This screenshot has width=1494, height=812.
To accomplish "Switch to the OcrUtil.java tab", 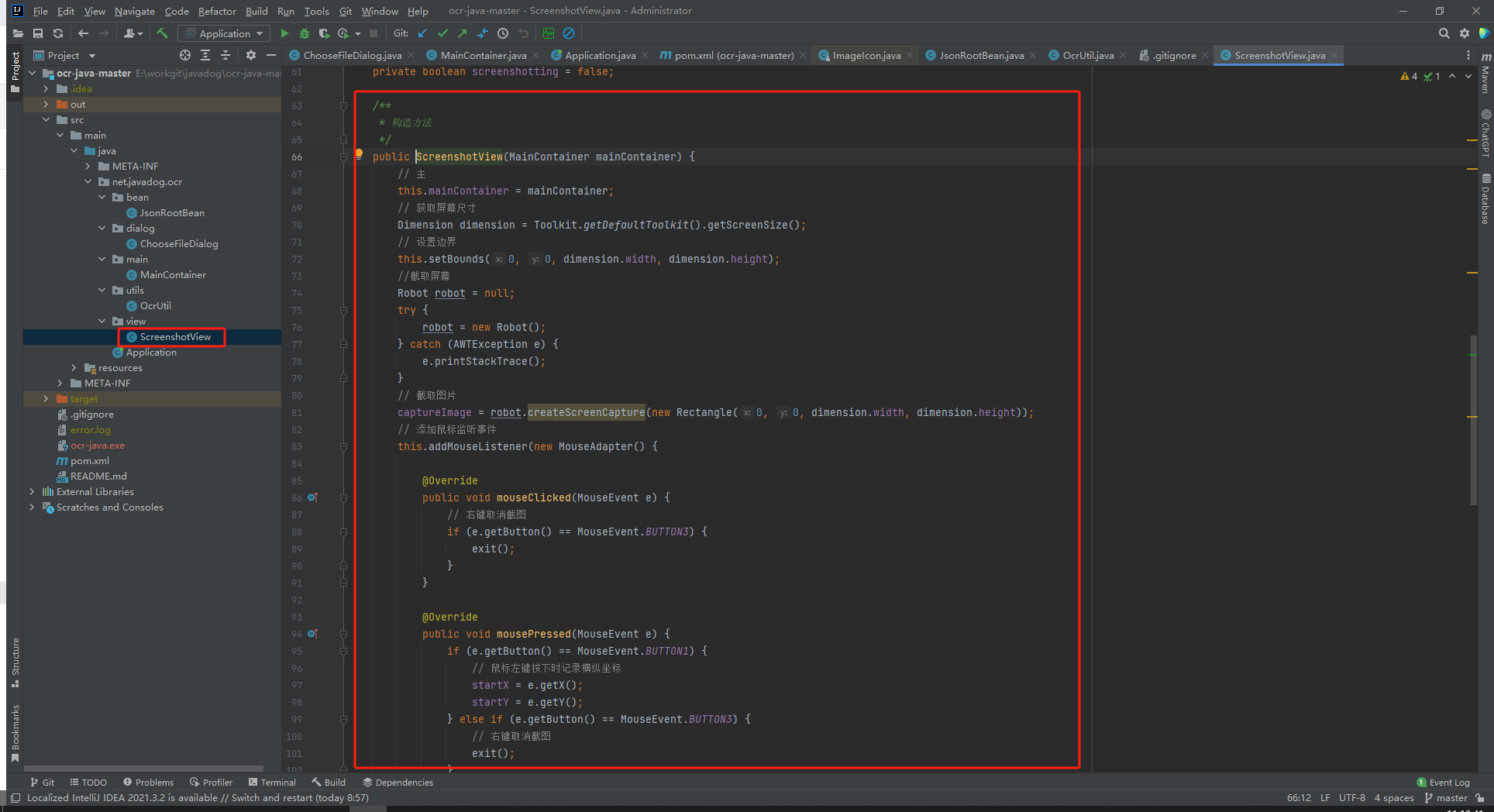I will tap(1084, 55).
